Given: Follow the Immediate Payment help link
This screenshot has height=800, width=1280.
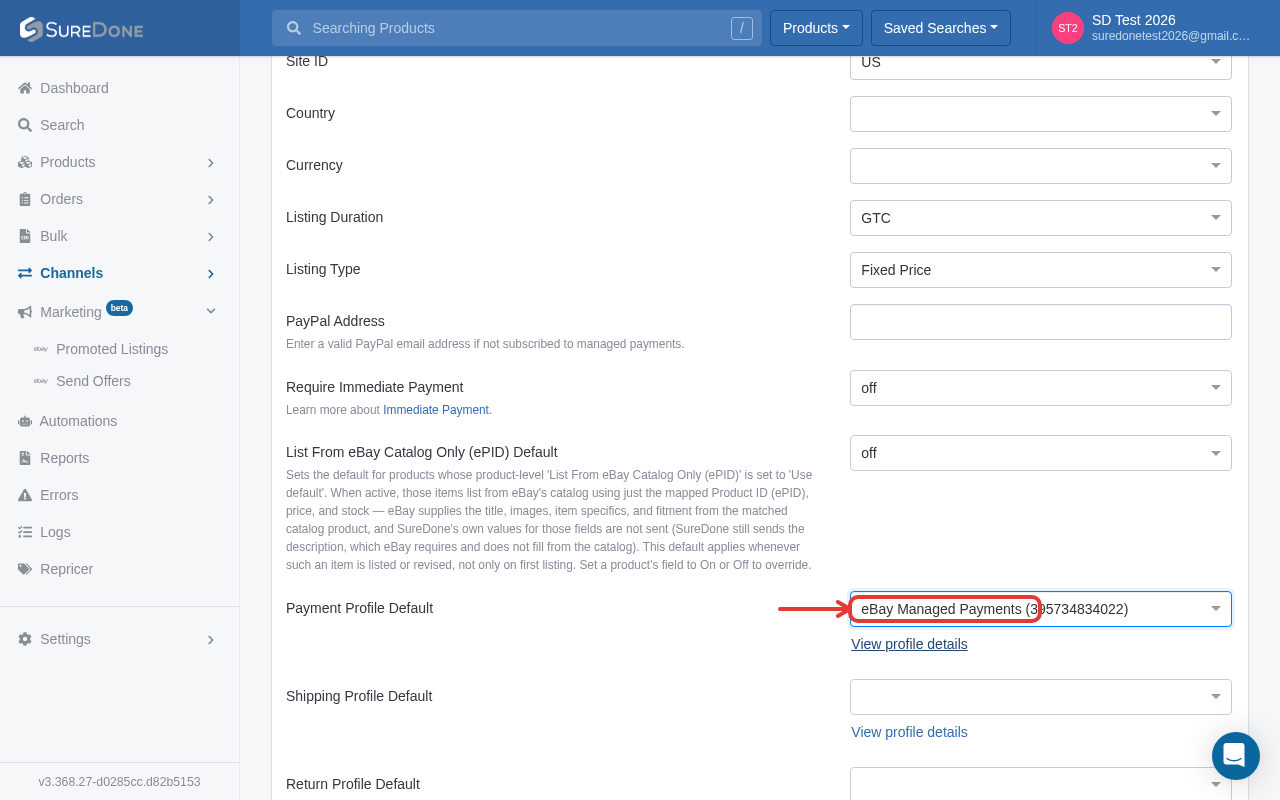Looking at the screenshot, I should [436, 410].
